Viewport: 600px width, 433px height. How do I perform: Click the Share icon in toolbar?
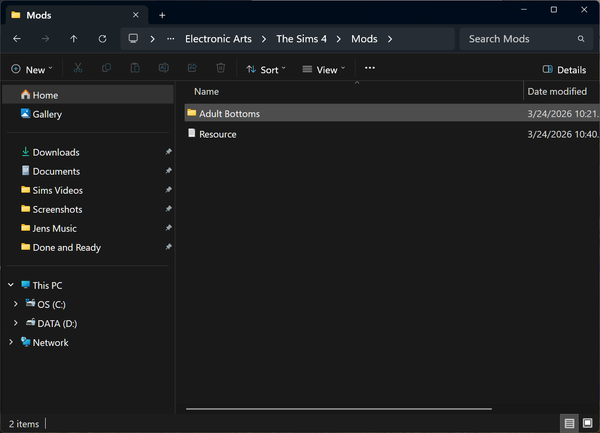pos(192,69)
